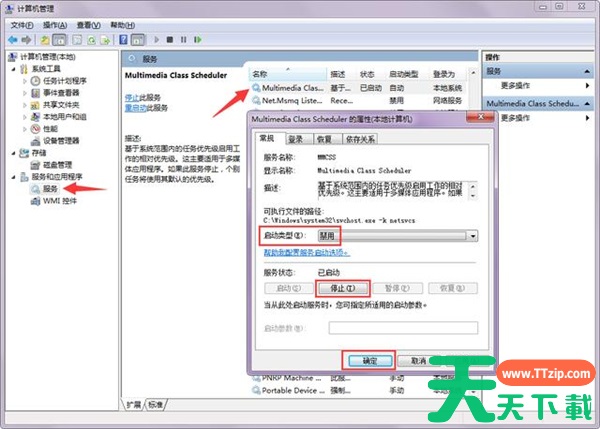Click the WMI 控件 icon

pyautogui.click(x=35, y=201)
